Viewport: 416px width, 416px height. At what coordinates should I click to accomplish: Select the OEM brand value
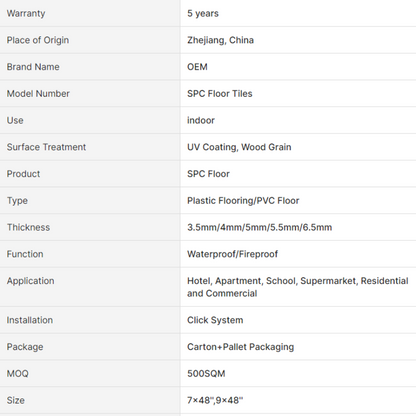click(197, 67)
